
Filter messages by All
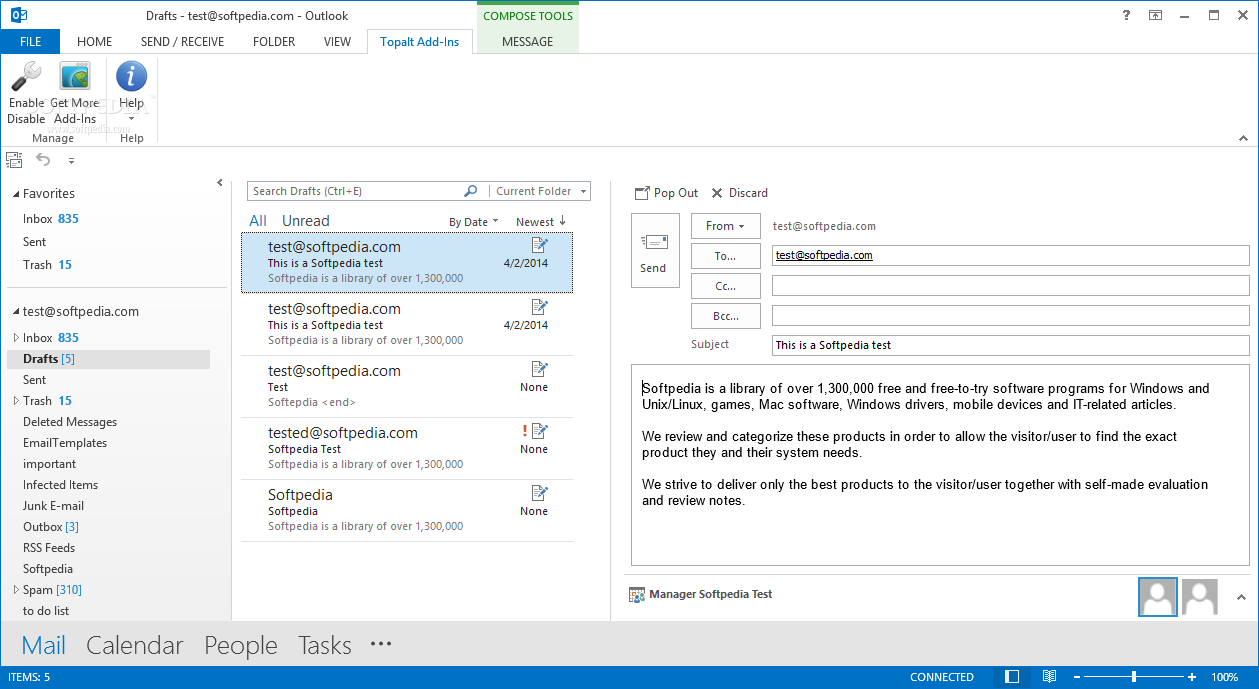coord(258,221)
